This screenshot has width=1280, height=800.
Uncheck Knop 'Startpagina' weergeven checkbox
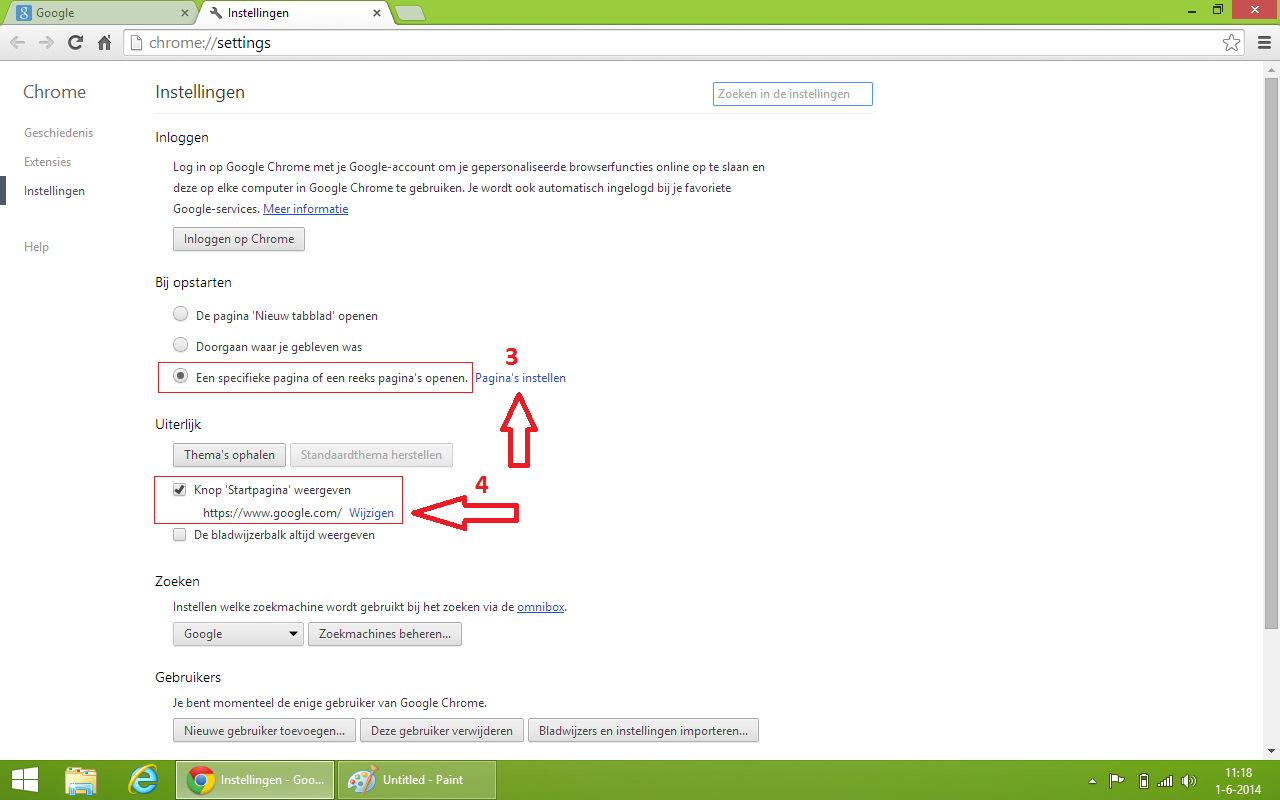pos(180,490)
